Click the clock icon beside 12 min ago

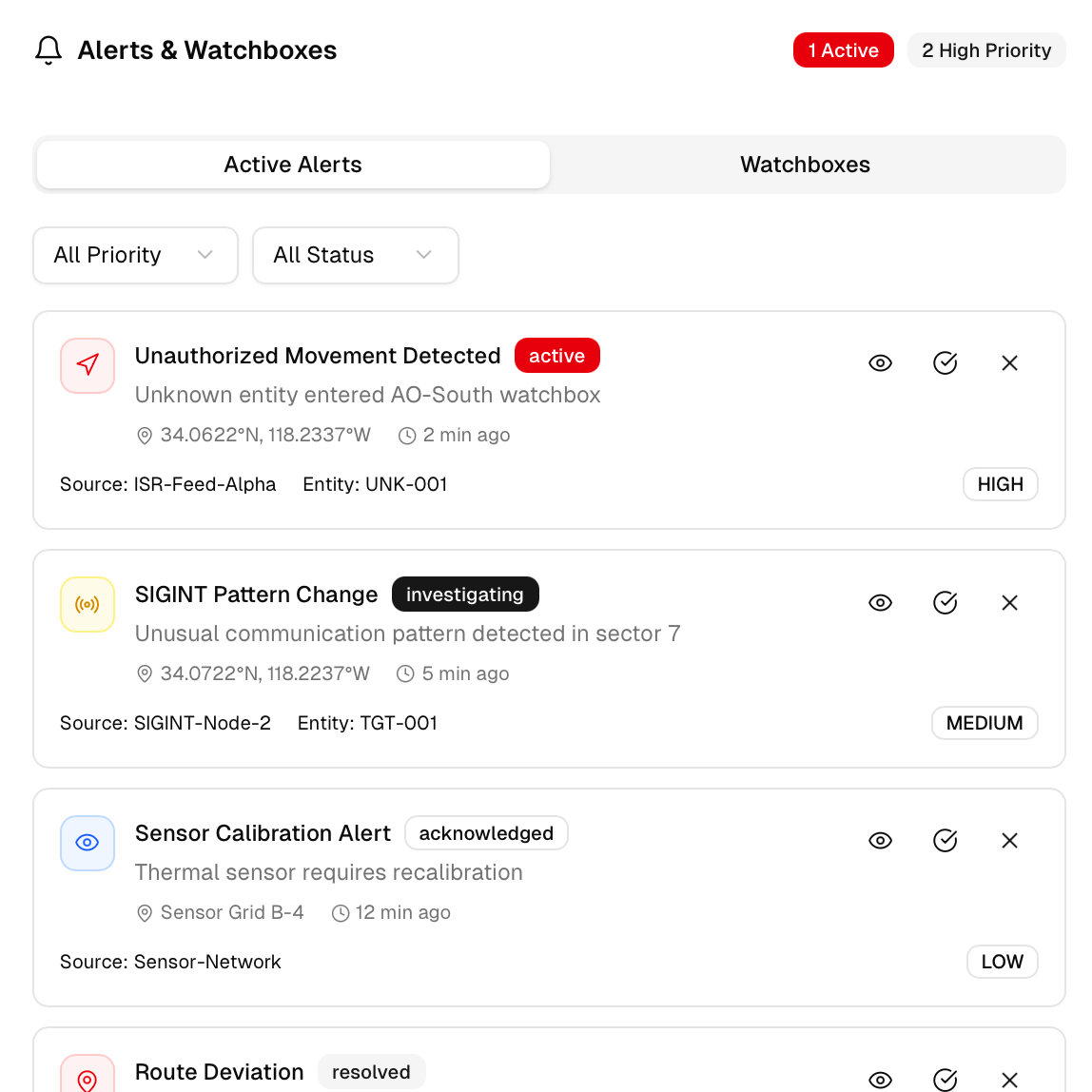tap(340, 913)
